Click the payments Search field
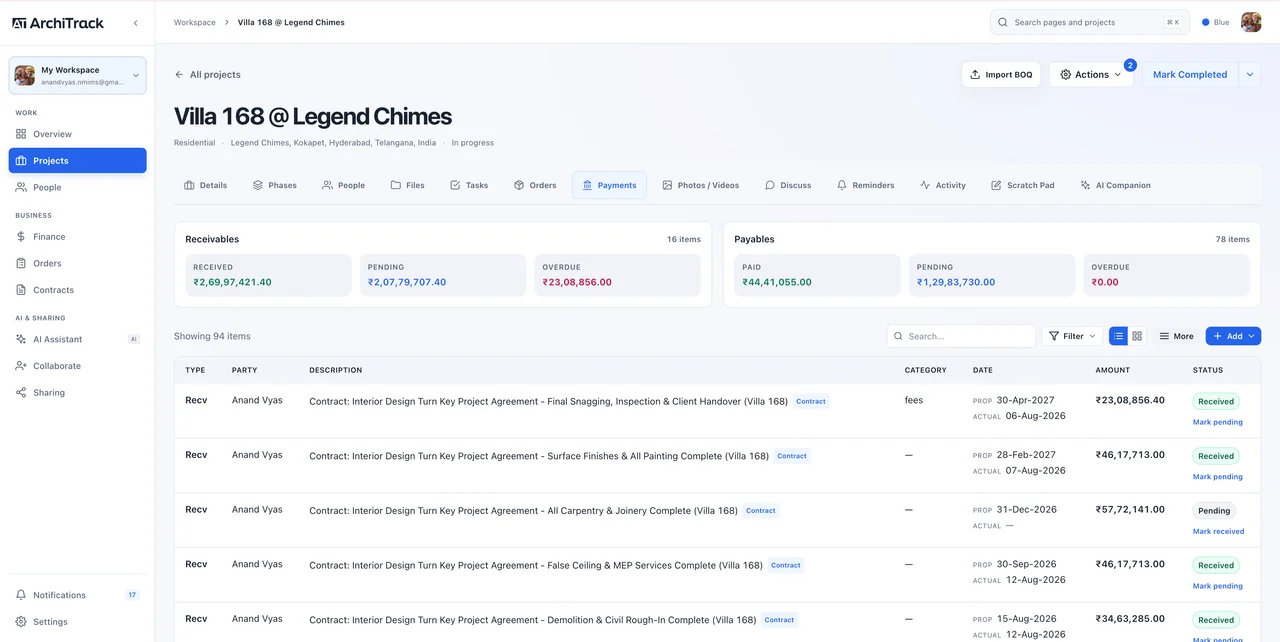This screenshot has width=1280, height=642. 961,336
